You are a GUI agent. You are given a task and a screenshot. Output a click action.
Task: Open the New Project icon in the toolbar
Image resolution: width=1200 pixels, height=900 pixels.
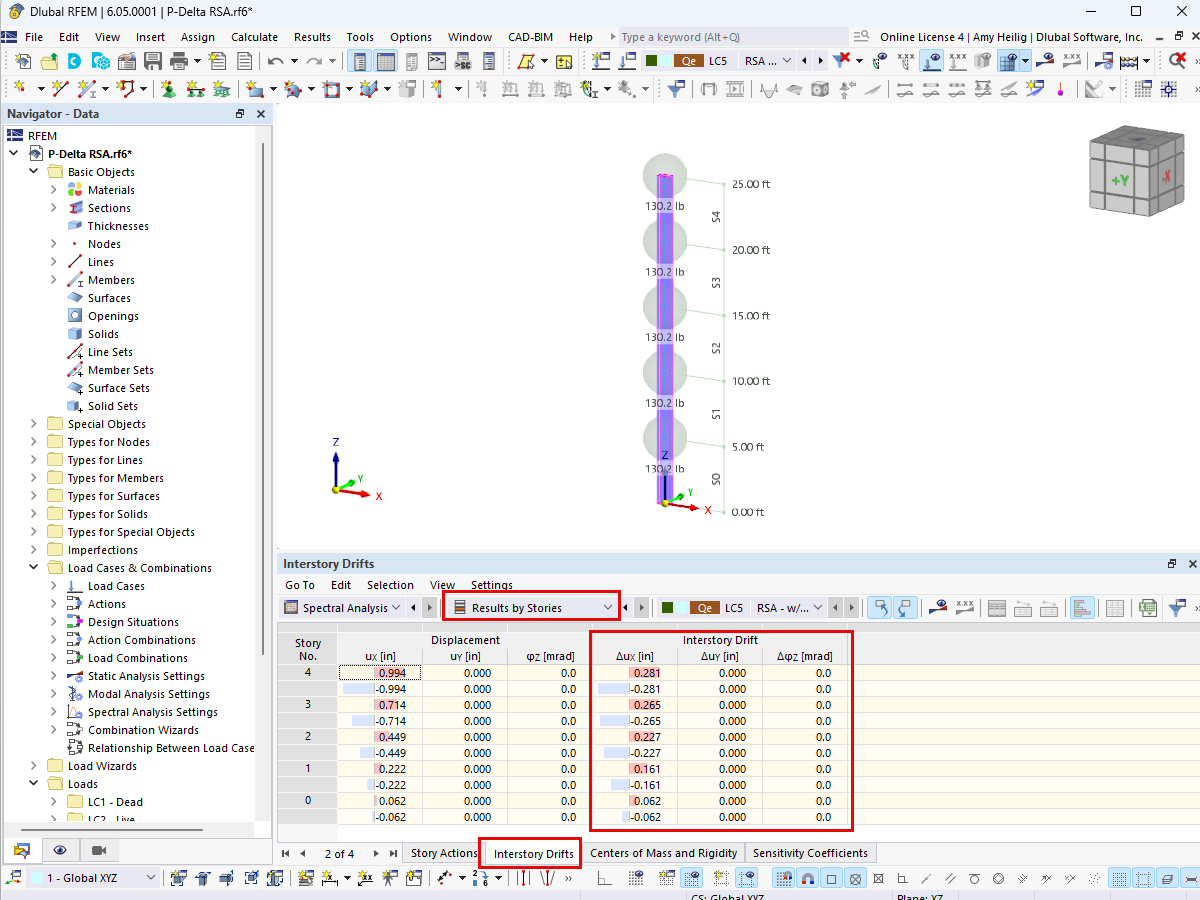coord(23,61)
